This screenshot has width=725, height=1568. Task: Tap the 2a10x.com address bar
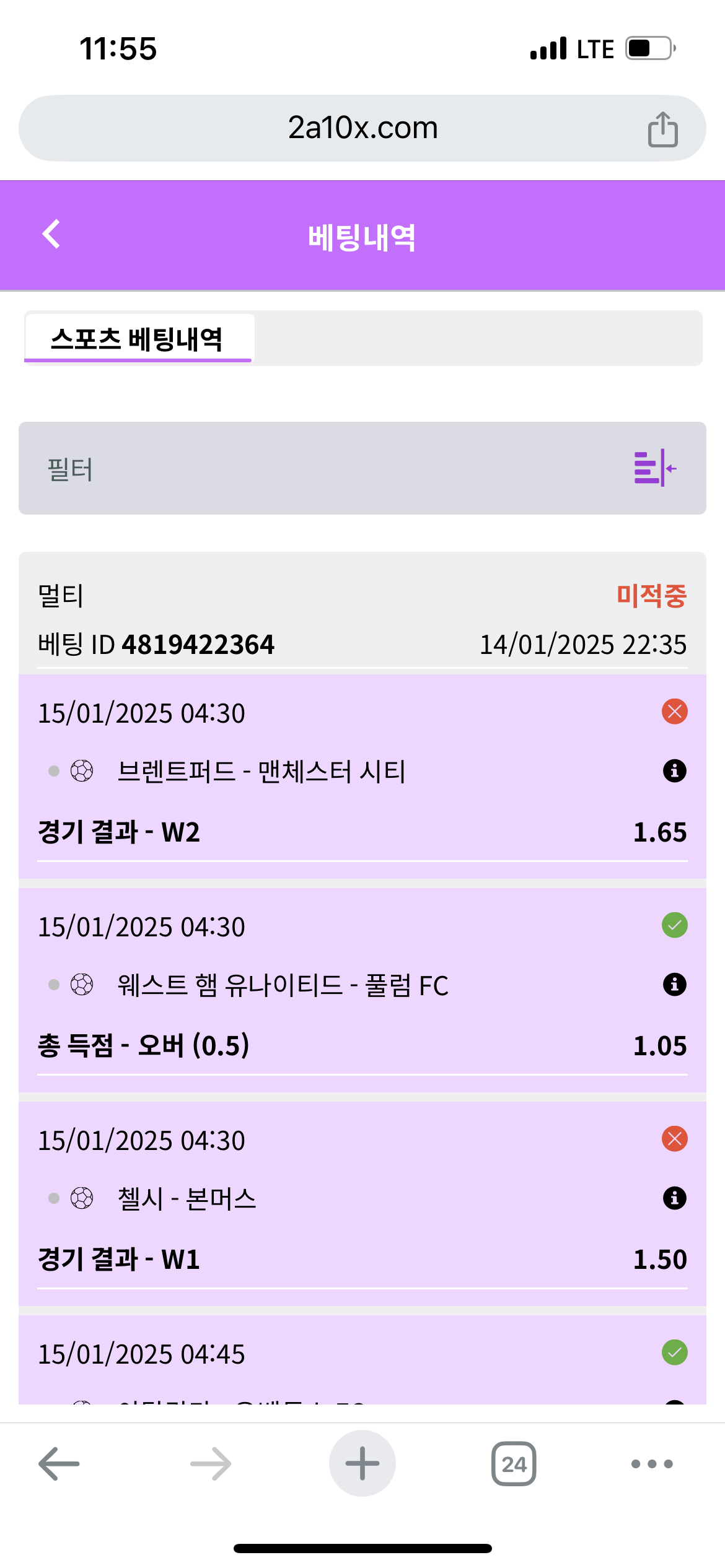(362, 128)
